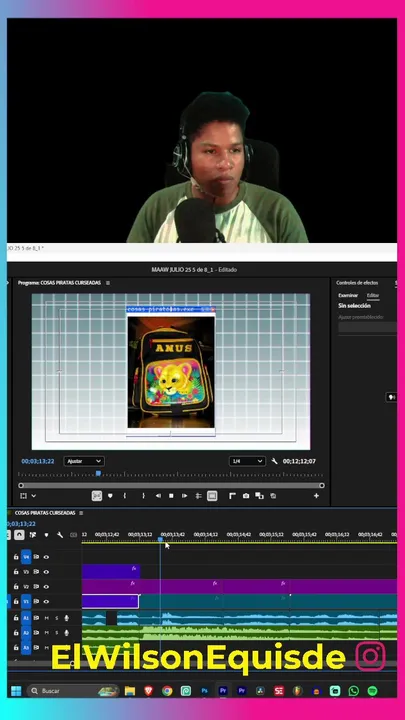Click the timeline ruler playhead marker
The image size is (405, 720).
160,540
